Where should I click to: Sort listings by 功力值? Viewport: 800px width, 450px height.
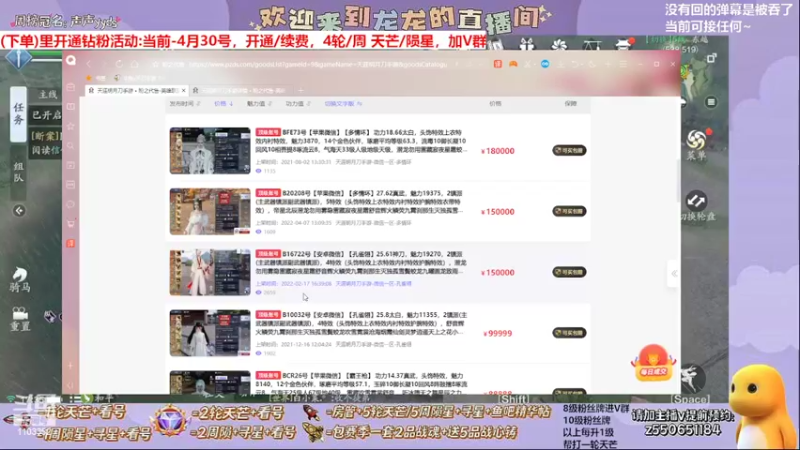[x=297, y=104]
